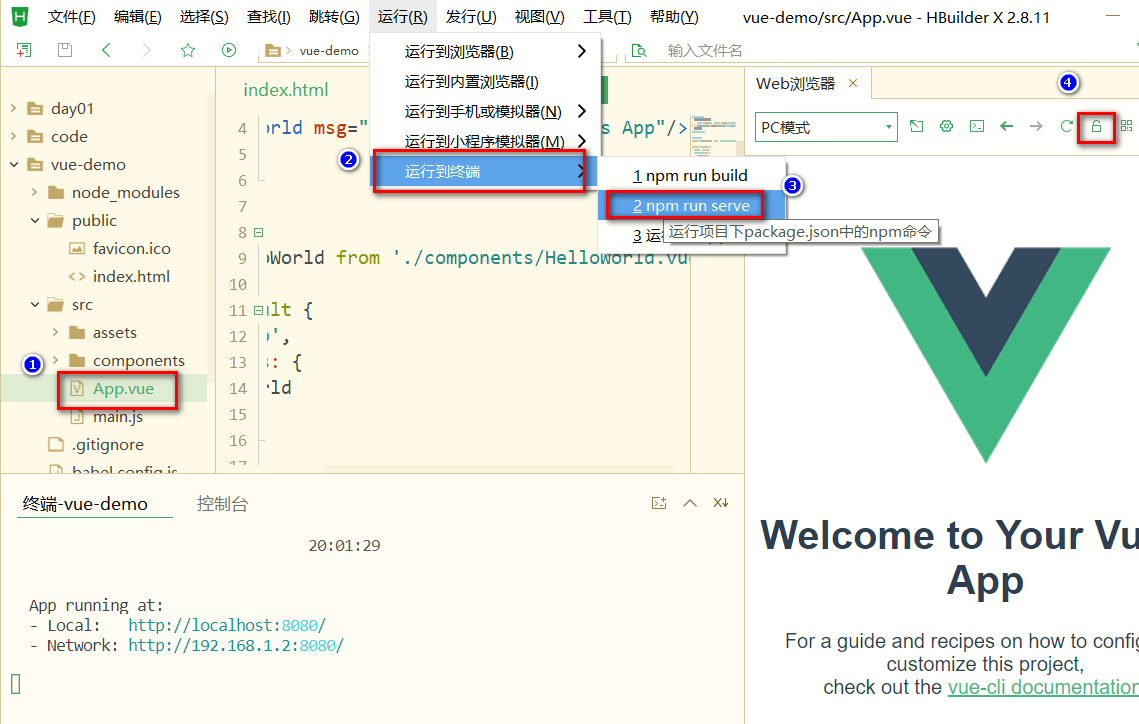Screen dimensions: 1139x724
Task: Open the vue-cli documentation link
Action: tap(1043, 687)
